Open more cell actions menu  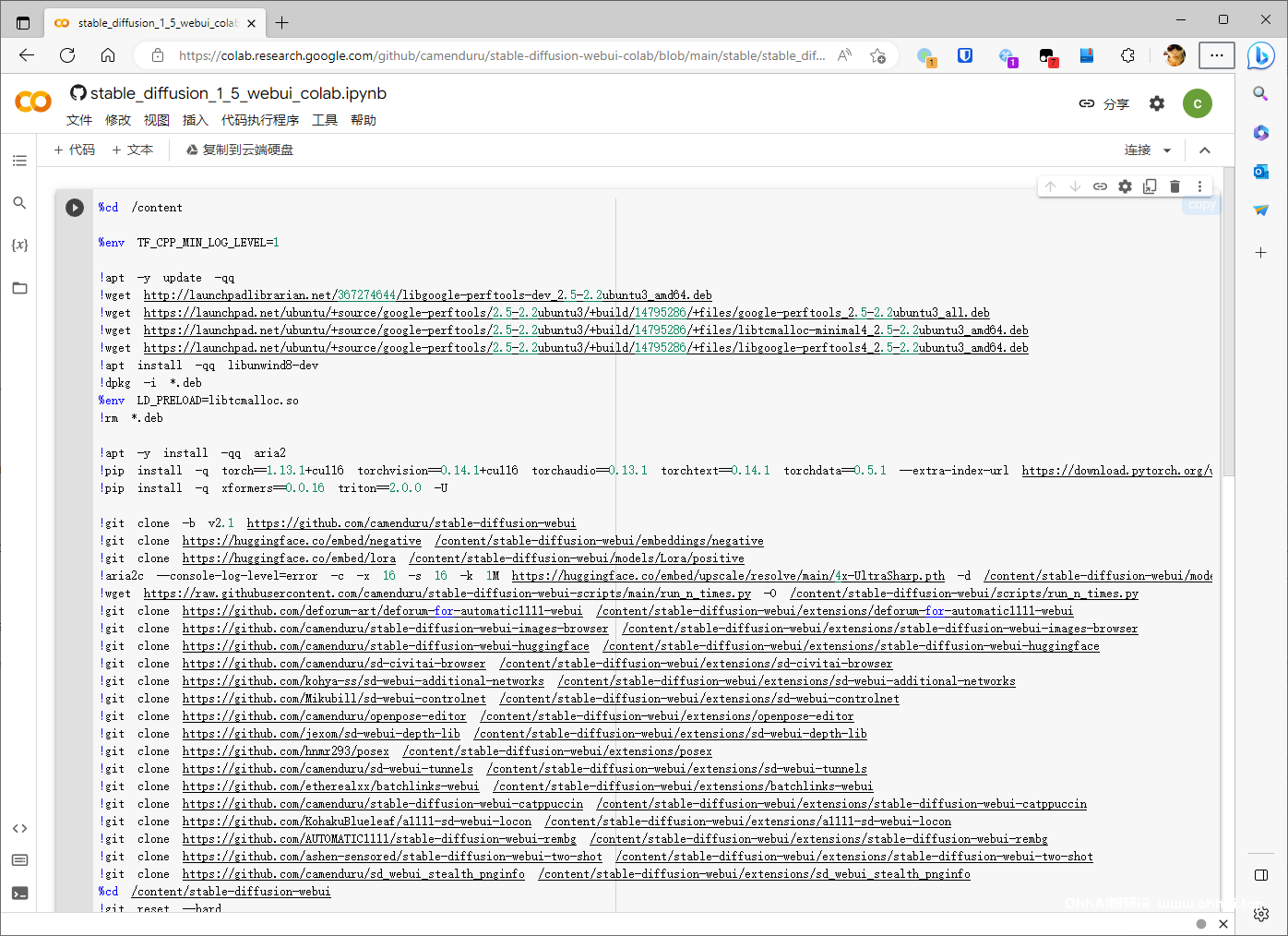[x=1199, y=186]
